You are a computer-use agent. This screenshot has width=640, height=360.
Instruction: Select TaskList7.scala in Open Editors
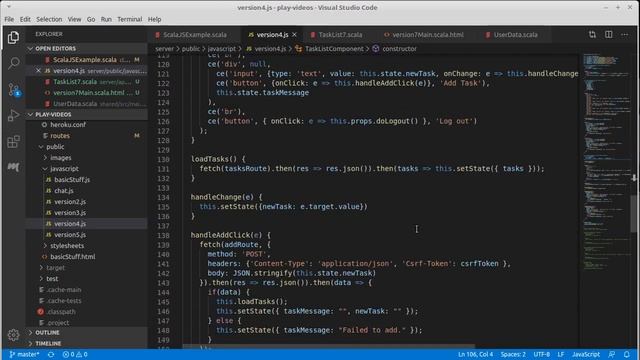(x=75, y=82)
